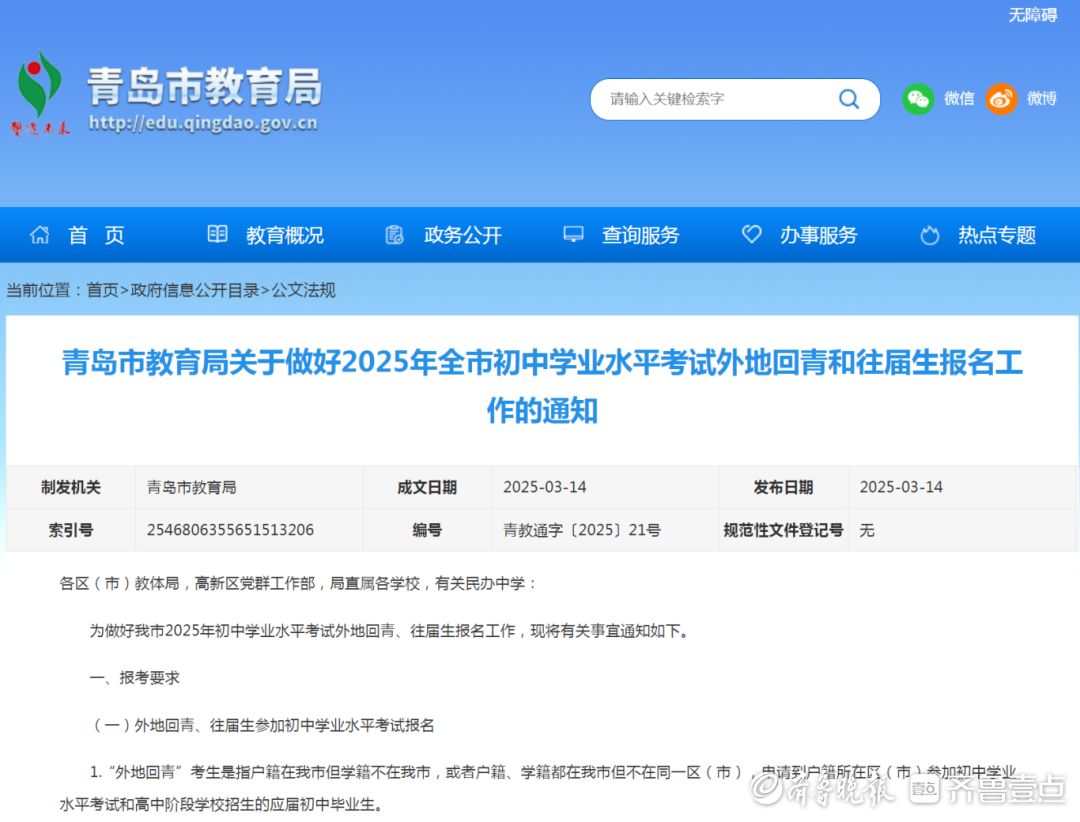Click the paragraph beginning 为做好我市2025年
Screen dimensions: 1080x822
[x=389, y=630]
